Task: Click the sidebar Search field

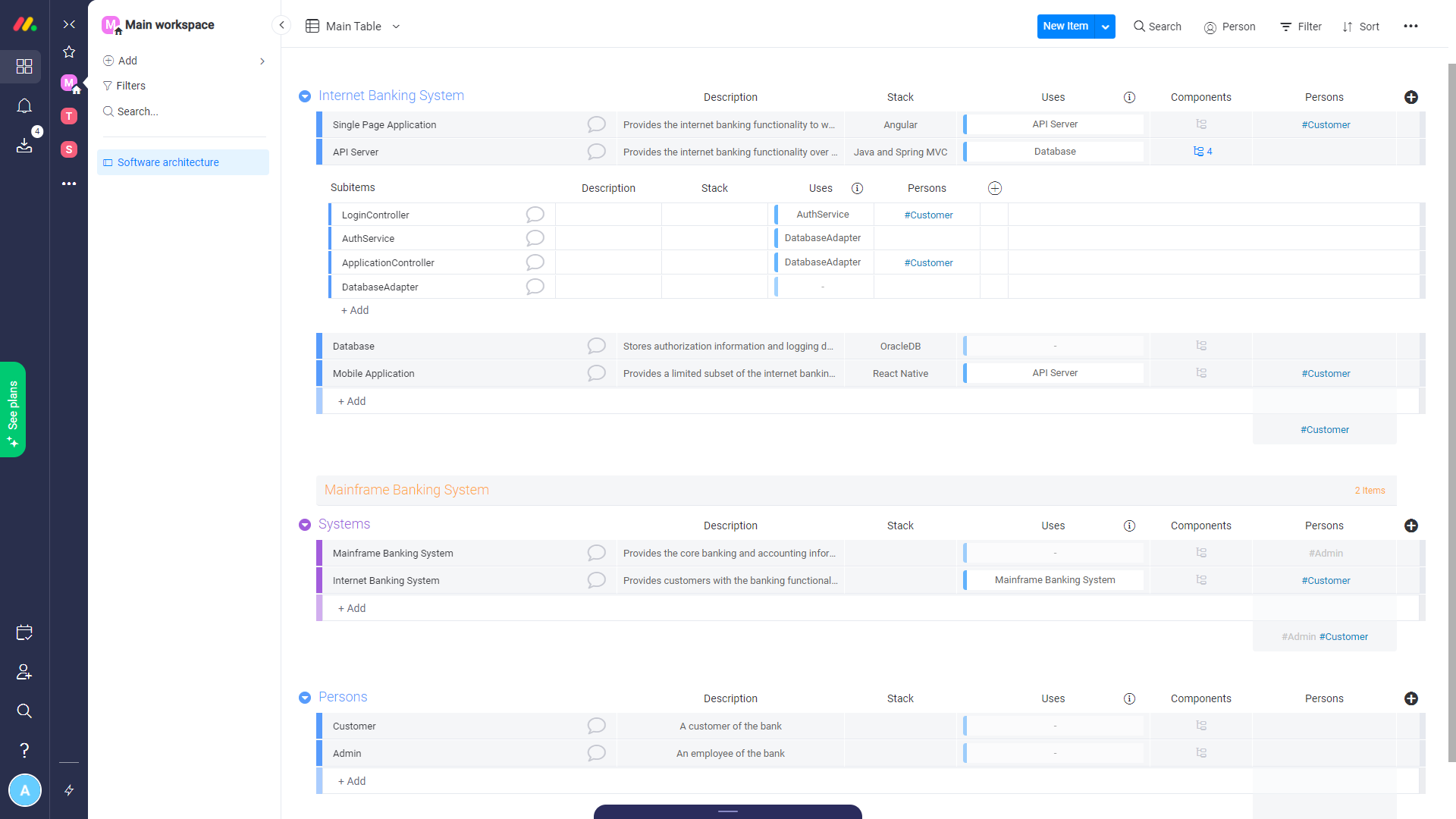Action: coord(137,111)
